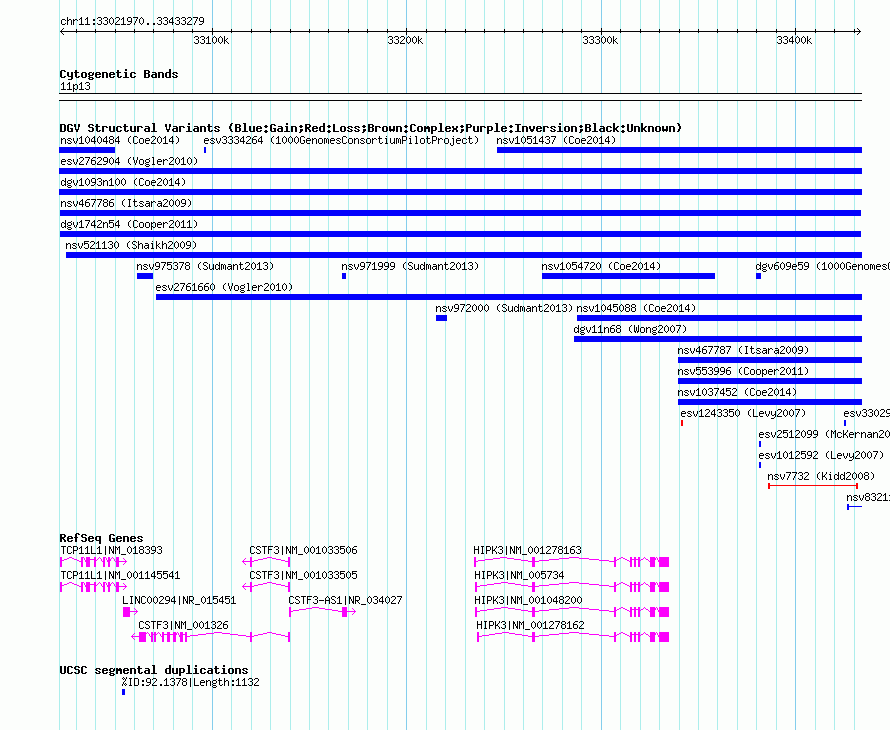This screenshot has width=890, height=730.
Task: Click the nsv467787 (Itsara2009) variant bar
Action: [770, 360]
